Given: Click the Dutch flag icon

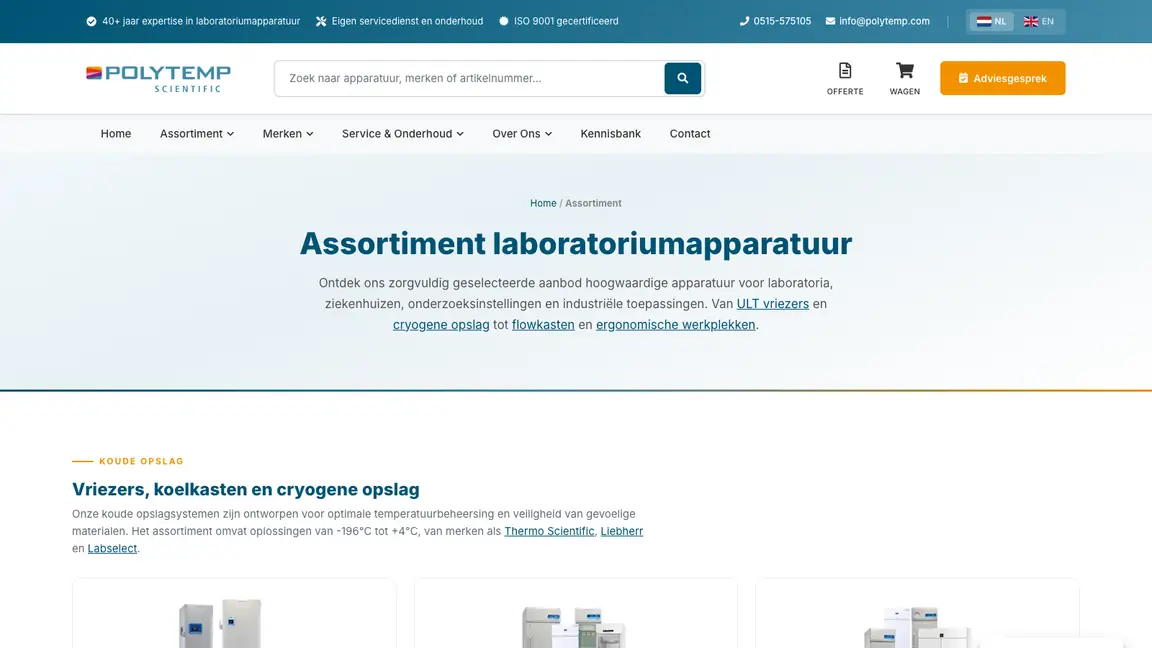Looking at the screenshot, I should pyautogui.click(x=984, y=21).
